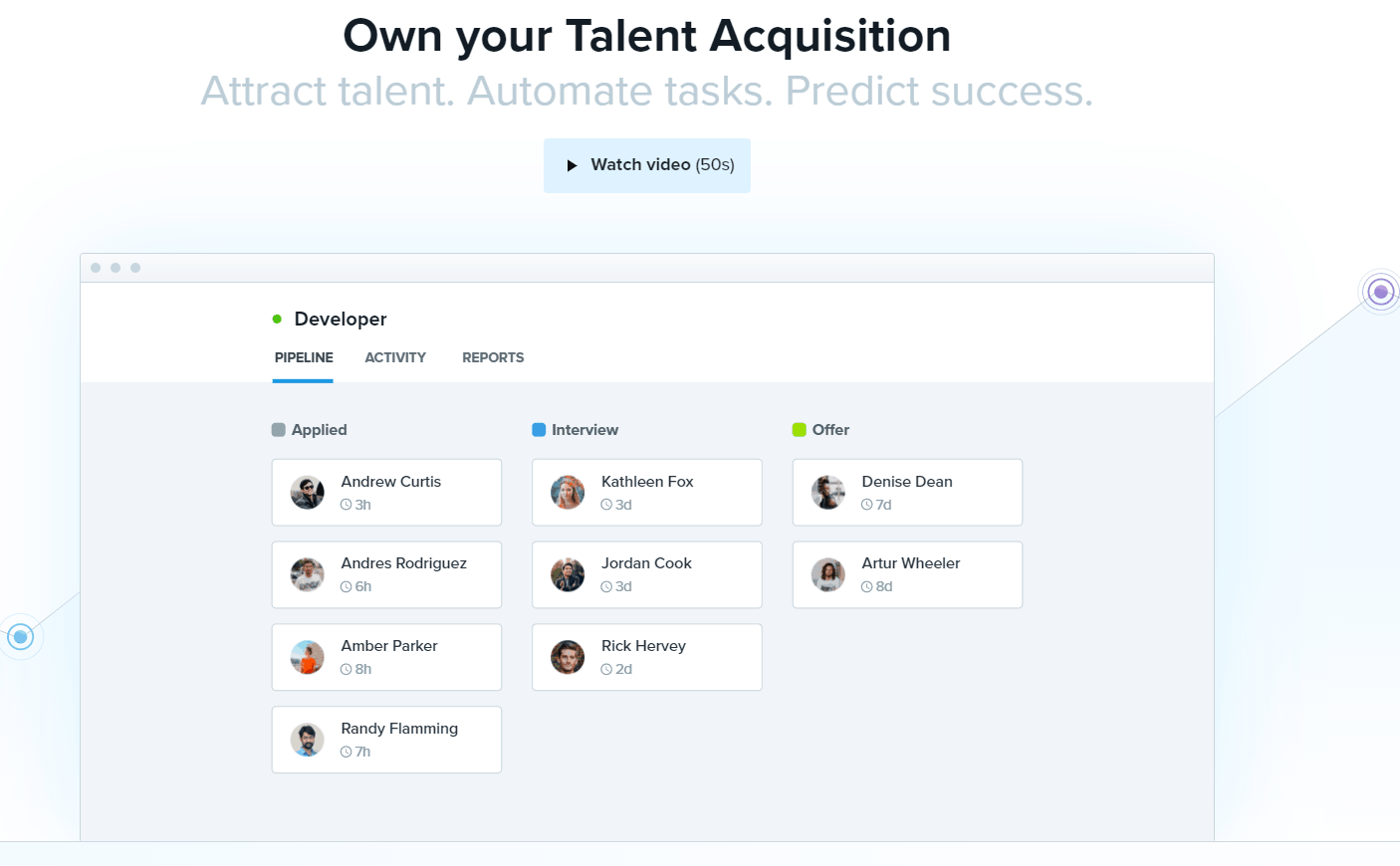Click the blue pulsing beacon icon
1400x866 pixels.
(20, 637)
